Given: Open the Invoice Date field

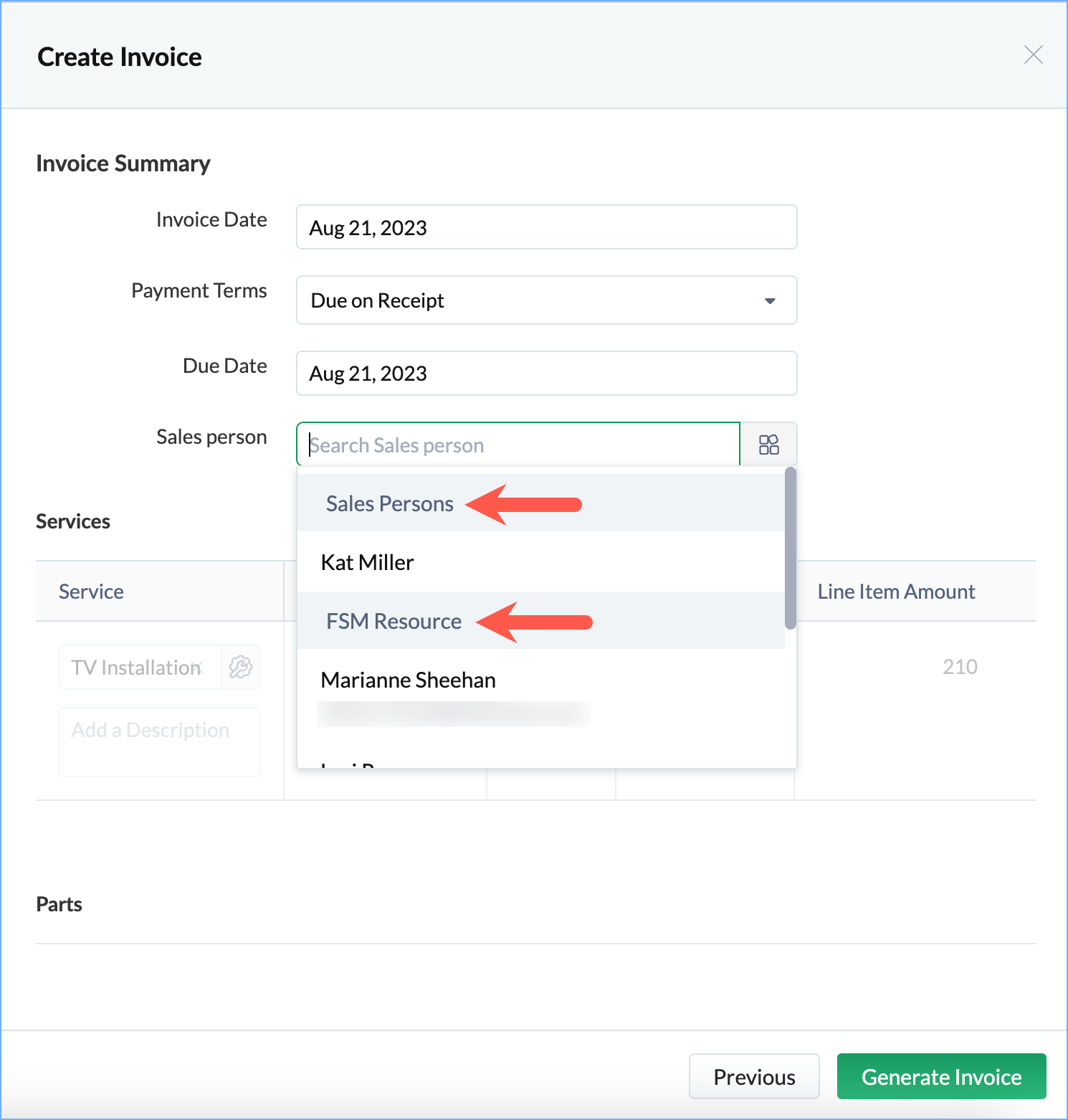Looking at the screenshot, I should (546, 228).
